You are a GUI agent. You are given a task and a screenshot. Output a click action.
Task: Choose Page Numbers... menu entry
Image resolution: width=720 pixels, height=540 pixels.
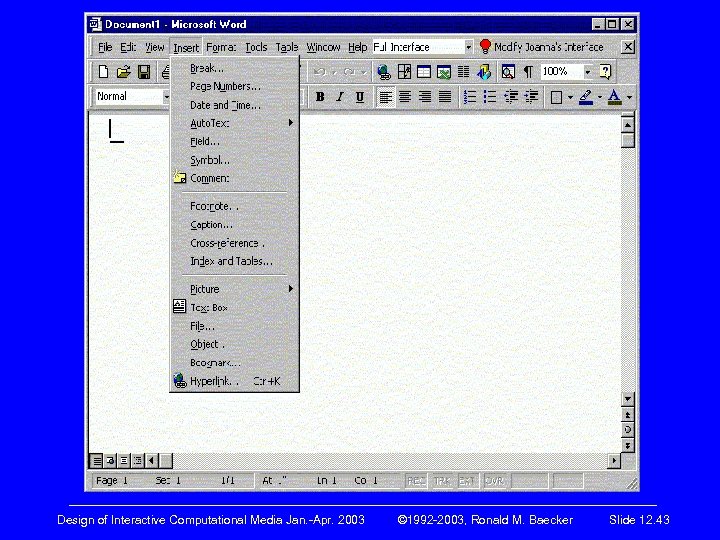pyautogui.click(x=235, y=86)
